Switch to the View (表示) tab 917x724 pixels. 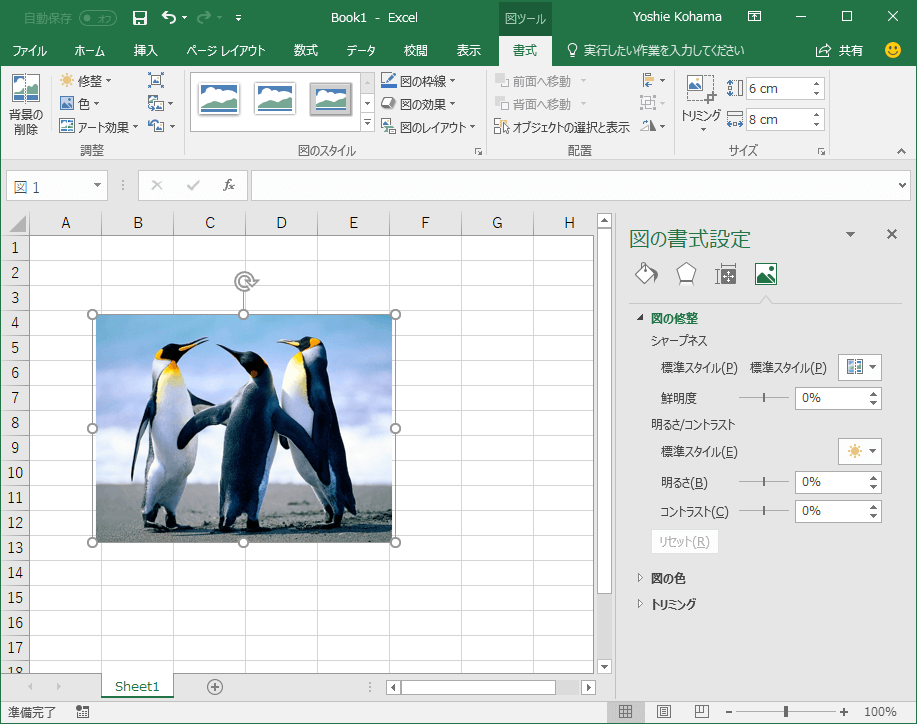(468, 51)
